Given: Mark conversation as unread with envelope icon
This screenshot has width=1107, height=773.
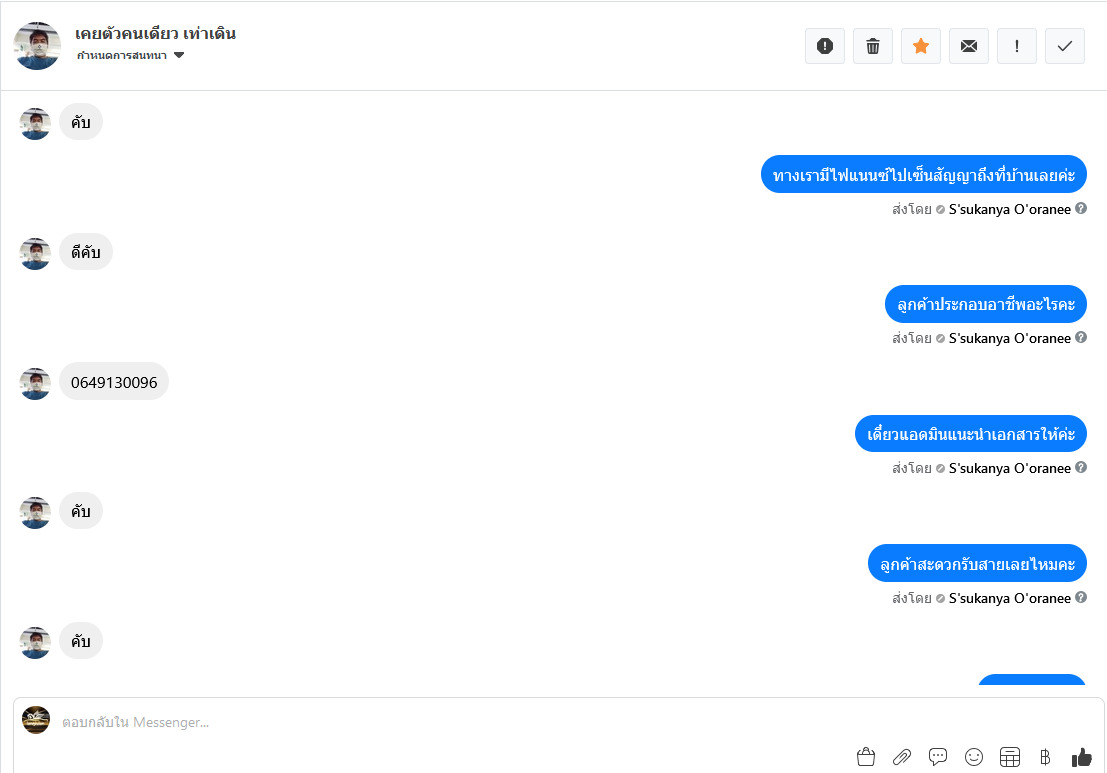Looking at the screenshot, I should pyautogui.click(x=969, y=47).
